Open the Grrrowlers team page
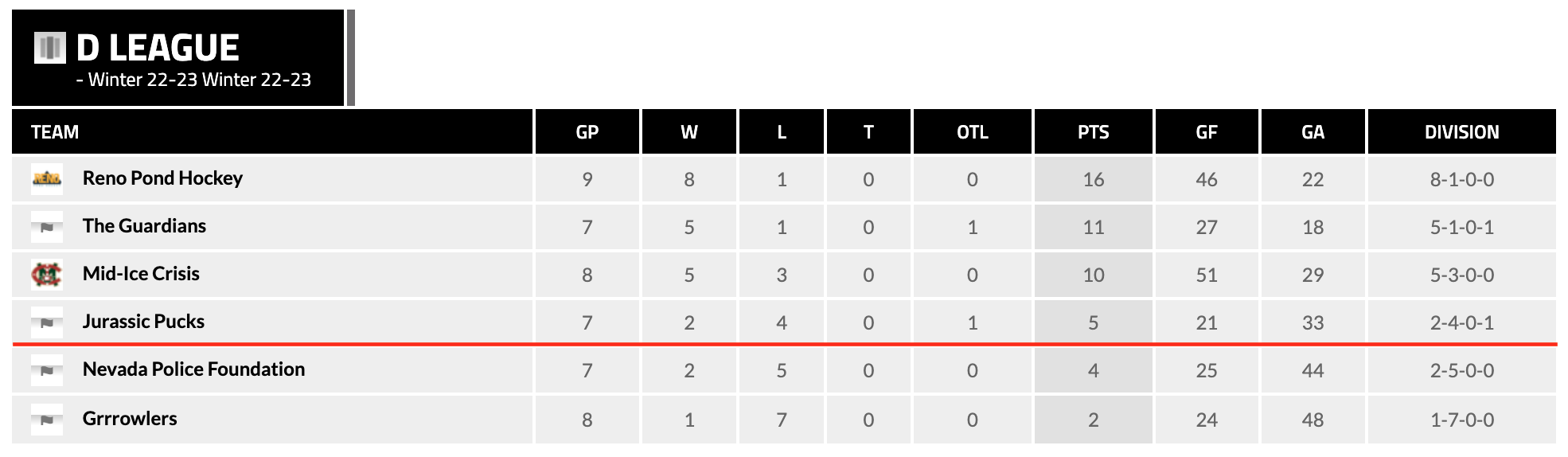Viewport: 1568px width, 457px height. point(130,419)
